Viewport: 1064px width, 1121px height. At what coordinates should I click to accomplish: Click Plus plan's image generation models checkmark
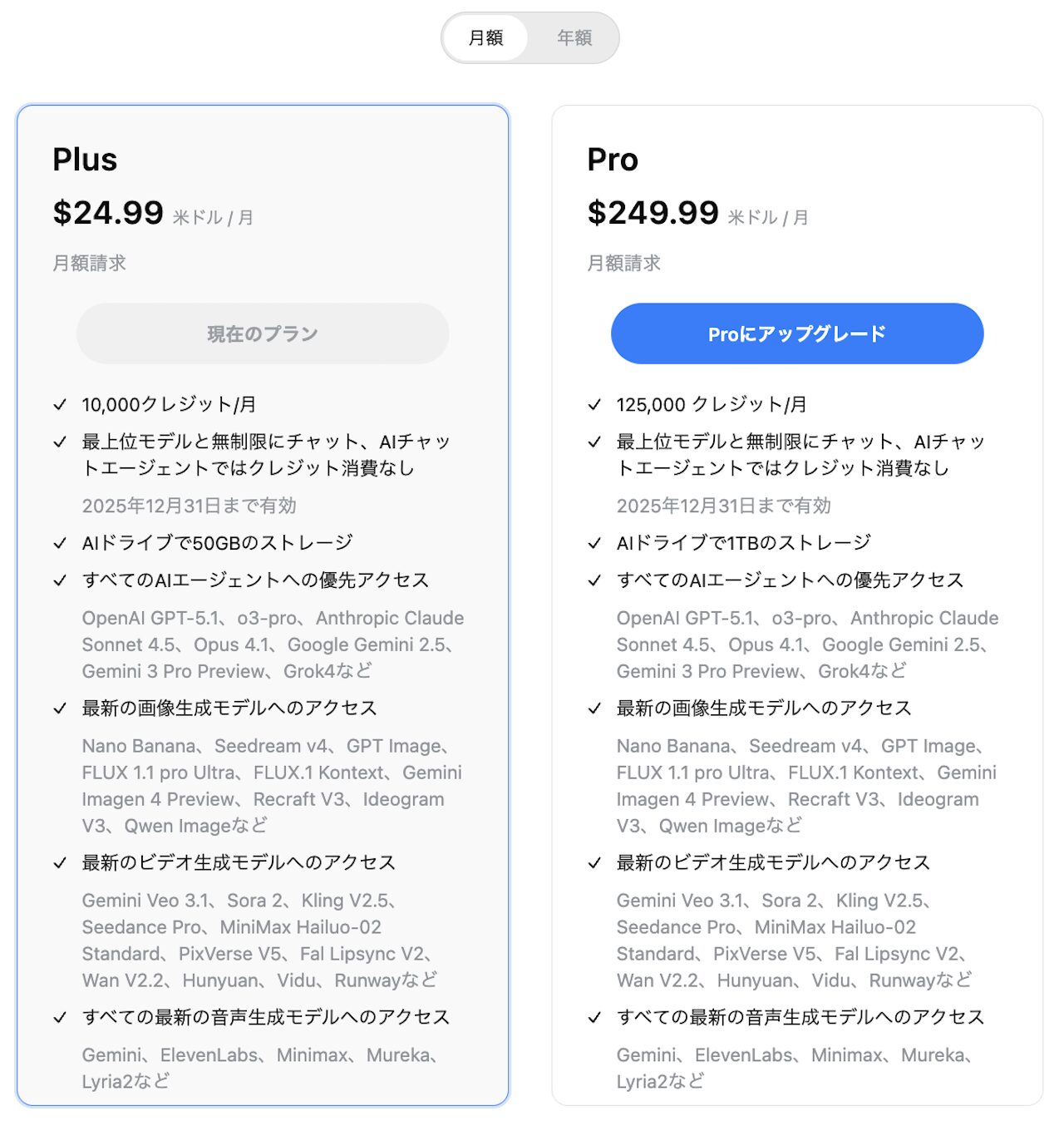(x=60, y=709)
